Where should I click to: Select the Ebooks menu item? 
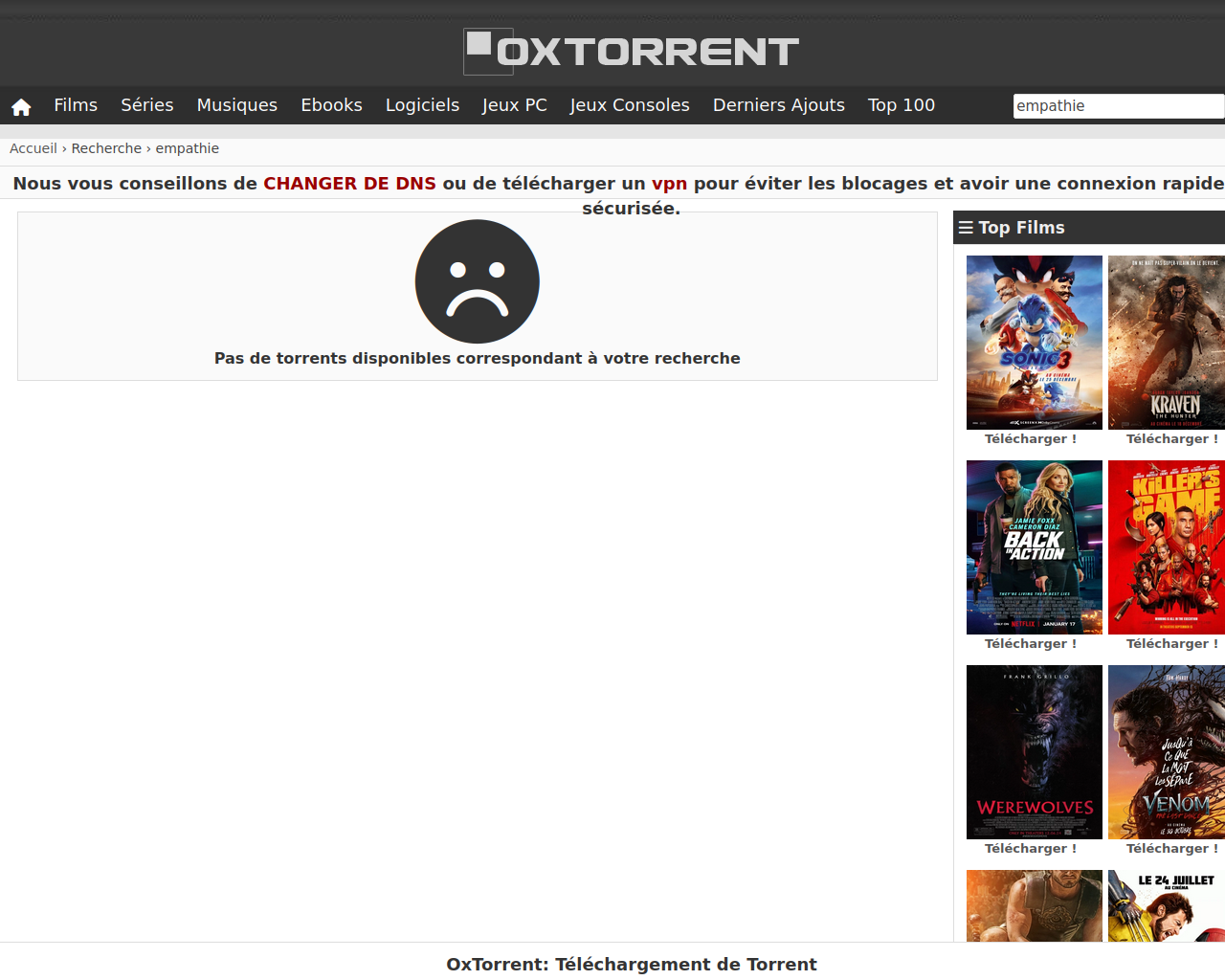point(331,105)
